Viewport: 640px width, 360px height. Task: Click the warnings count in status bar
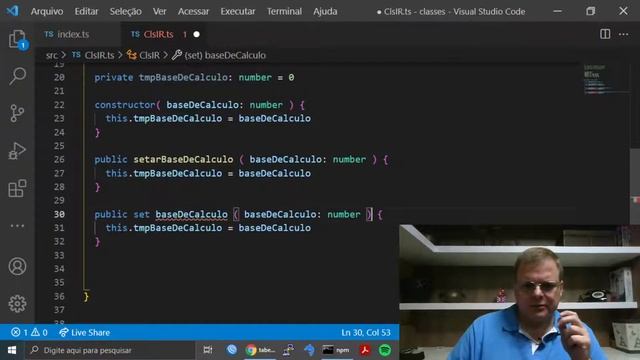40,332
